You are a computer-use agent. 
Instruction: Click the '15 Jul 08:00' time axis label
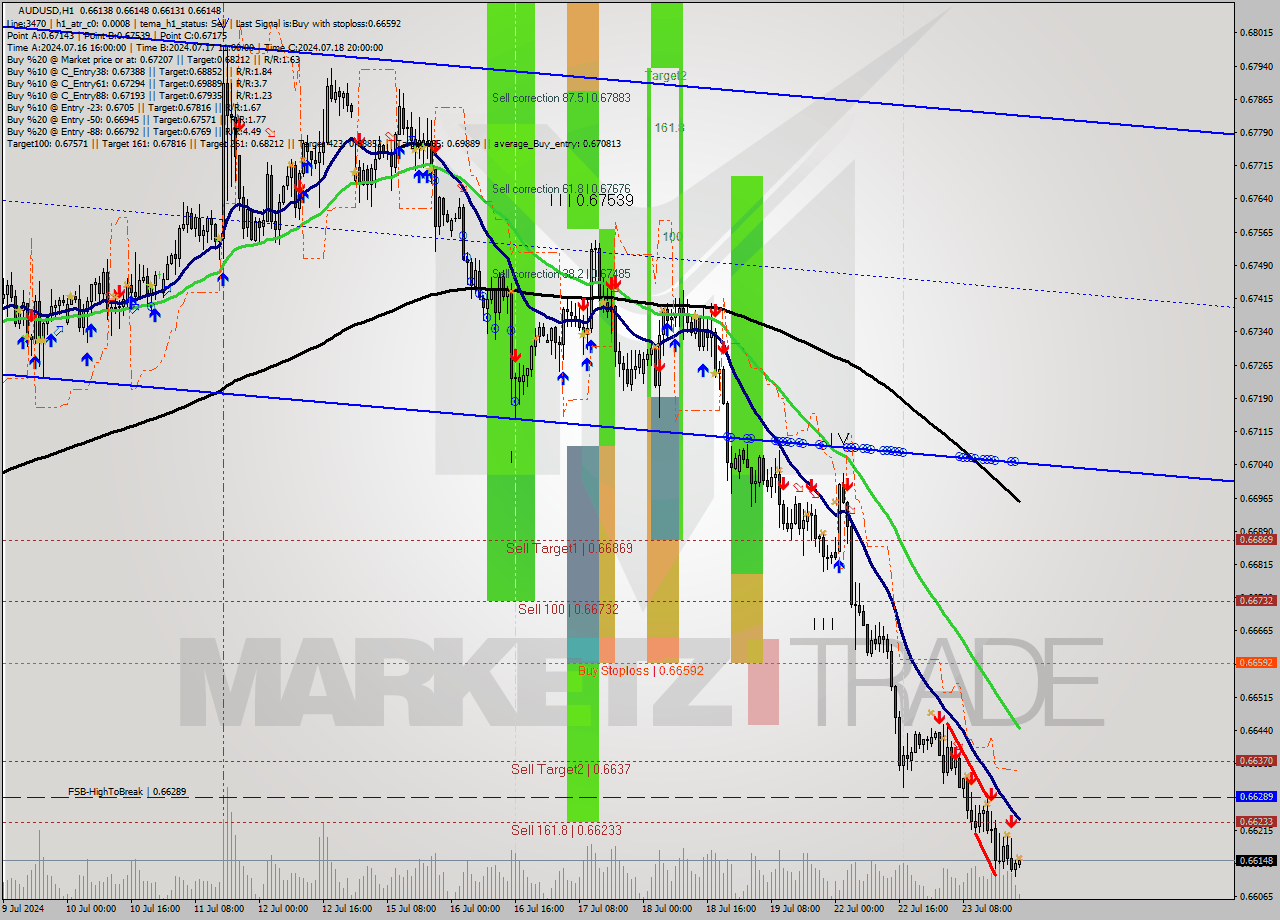coord(411,909)
